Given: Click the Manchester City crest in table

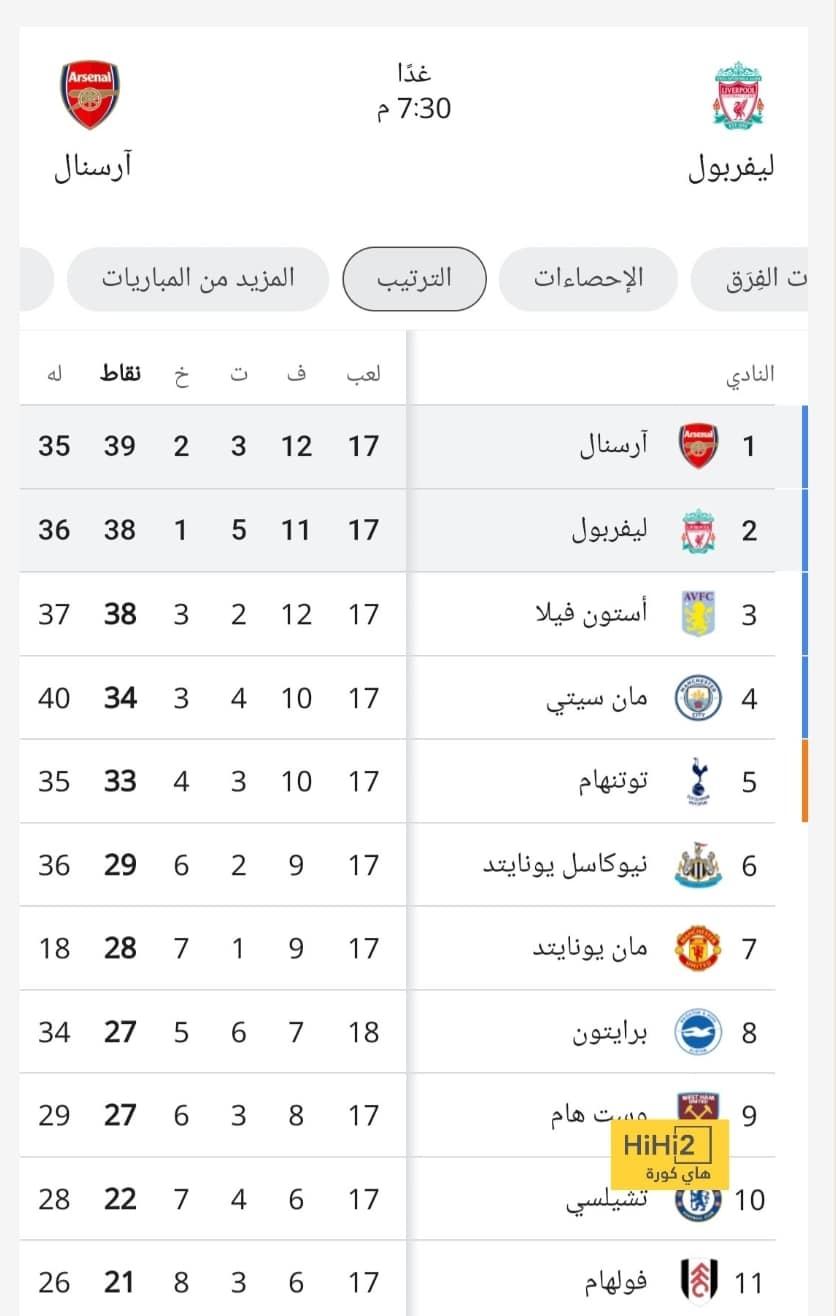Looking at the screenshot, I should tap(698, 698).
